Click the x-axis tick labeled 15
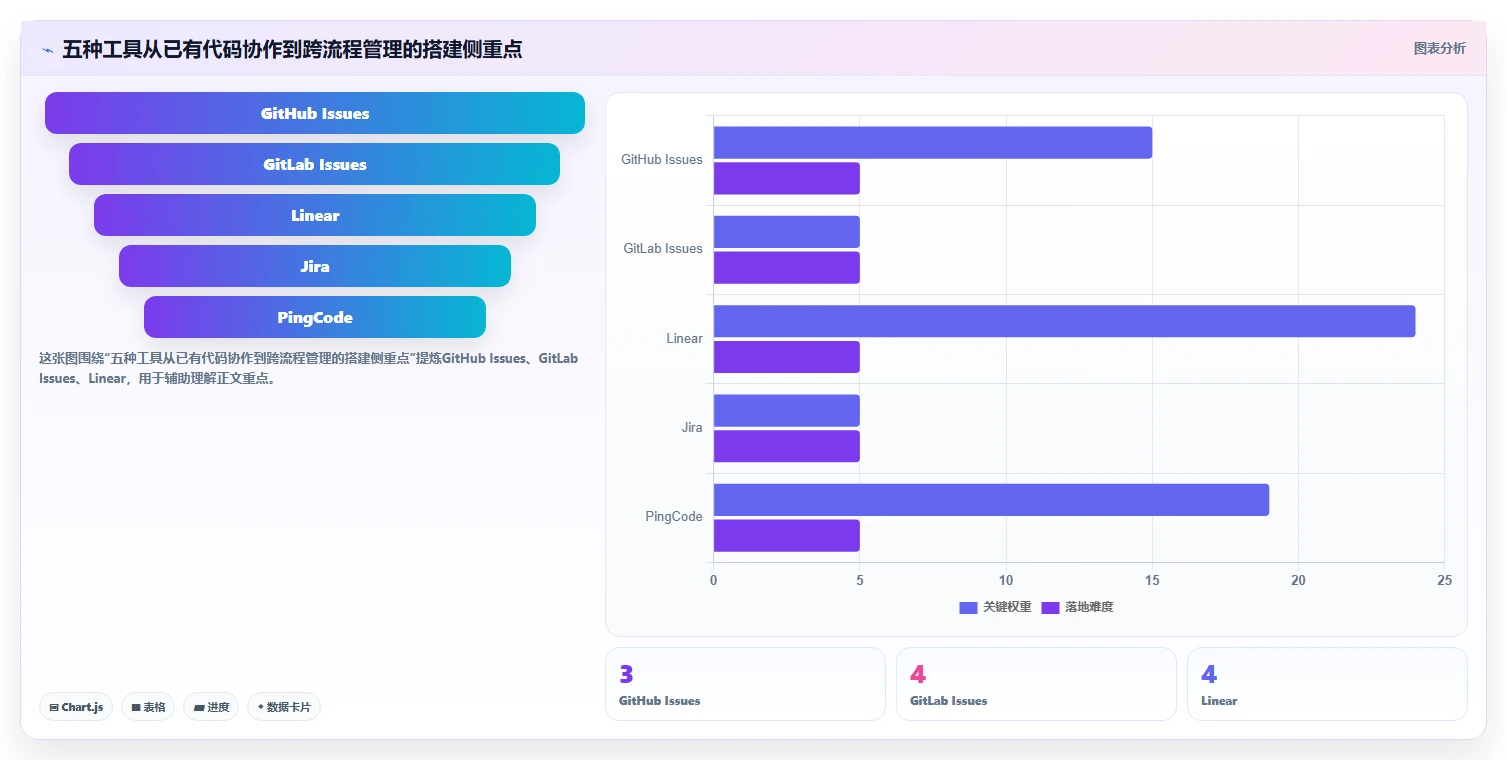Screen dimensions: 1507x760 point(1152,580)
